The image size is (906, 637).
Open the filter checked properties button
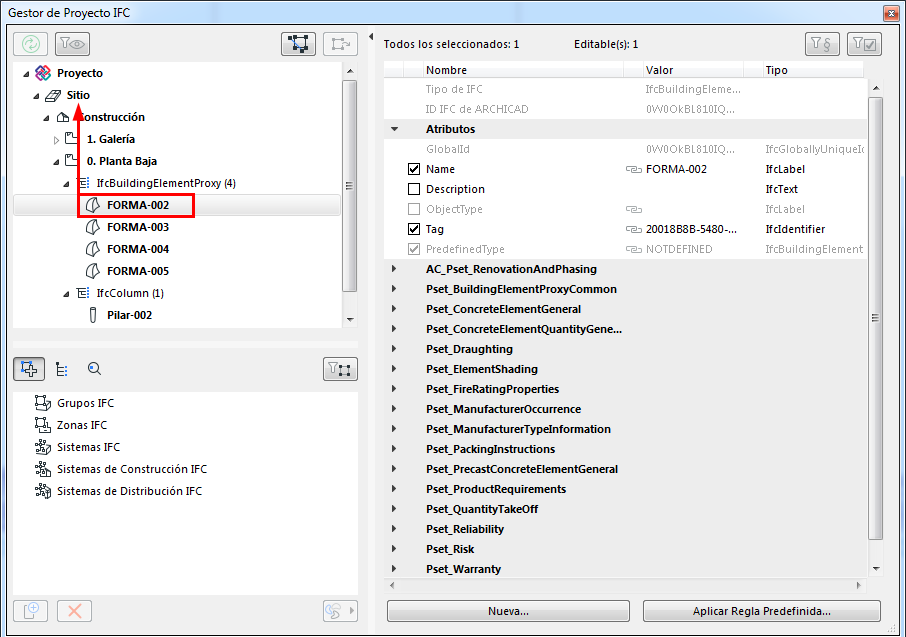[x=864, y=44]
